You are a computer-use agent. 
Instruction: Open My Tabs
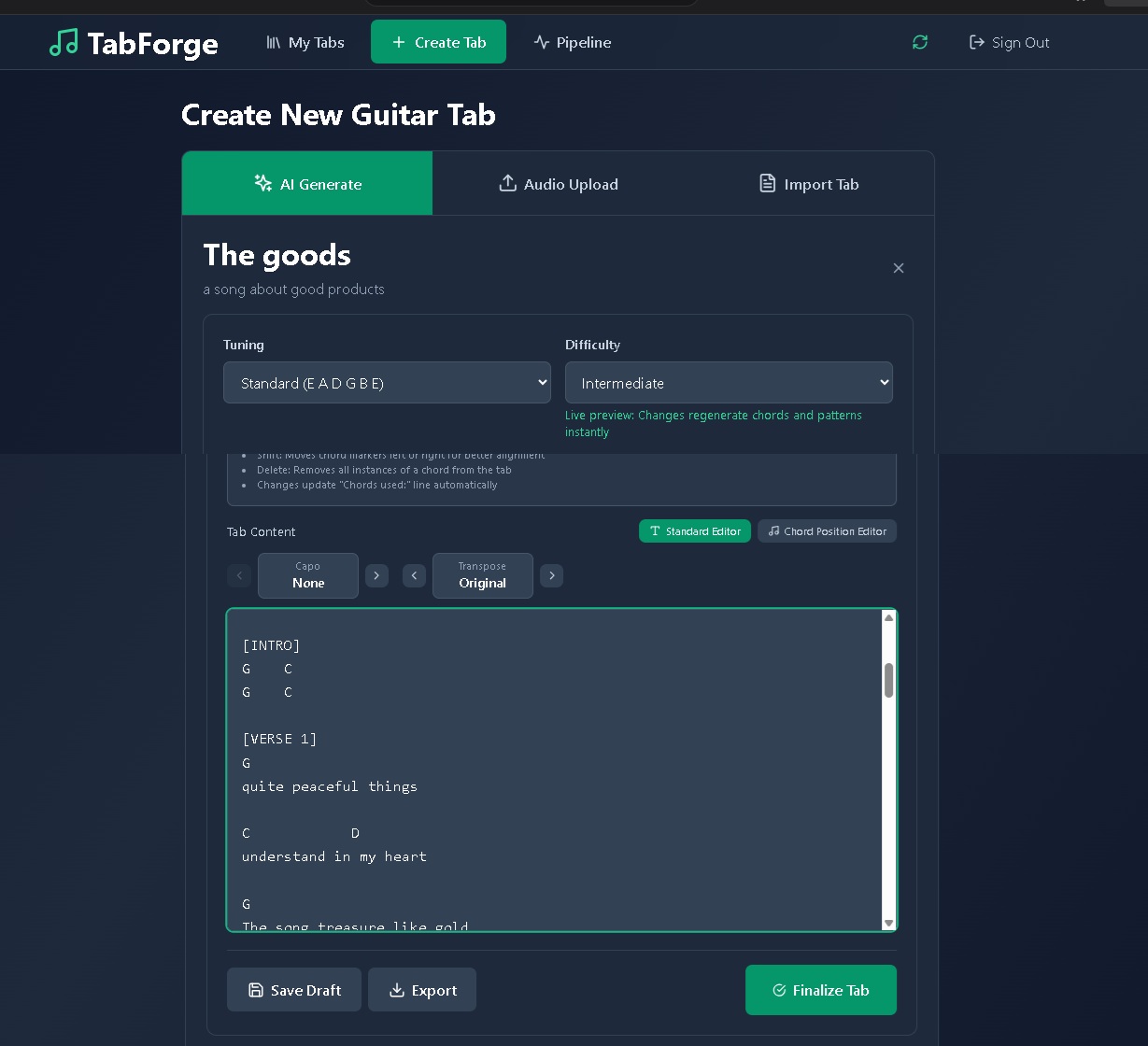click(305, 42)
